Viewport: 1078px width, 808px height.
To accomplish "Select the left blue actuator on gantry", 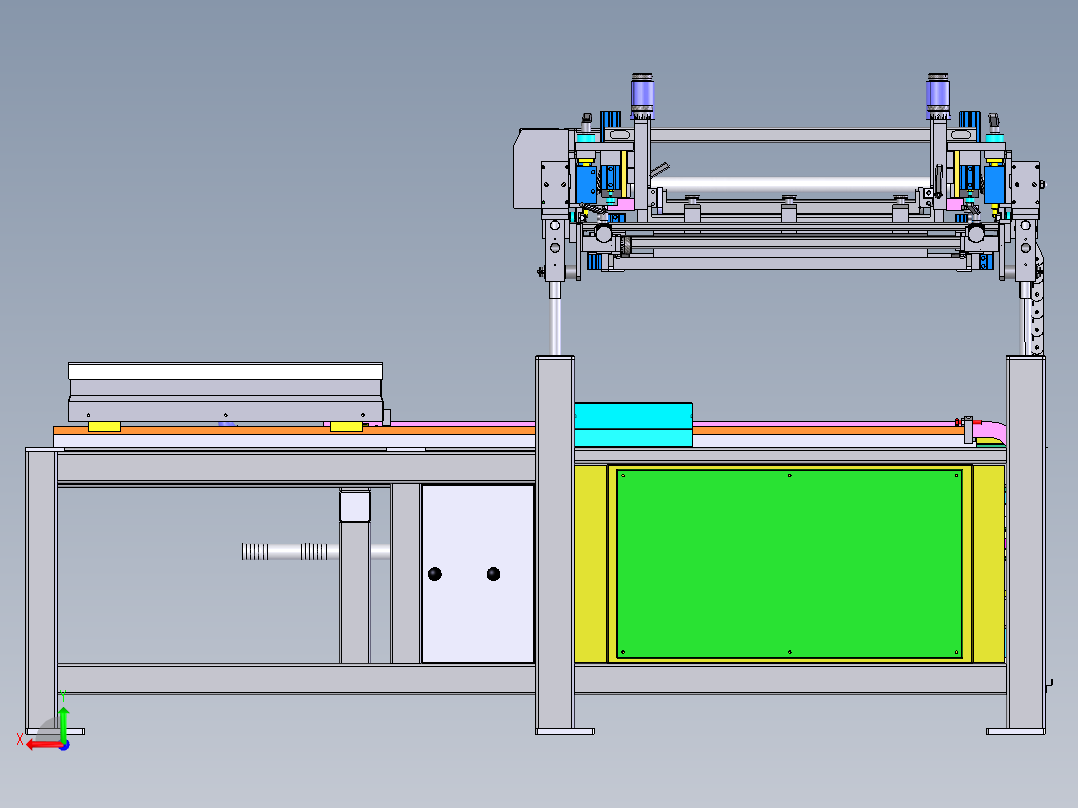I will pos(586,184).
